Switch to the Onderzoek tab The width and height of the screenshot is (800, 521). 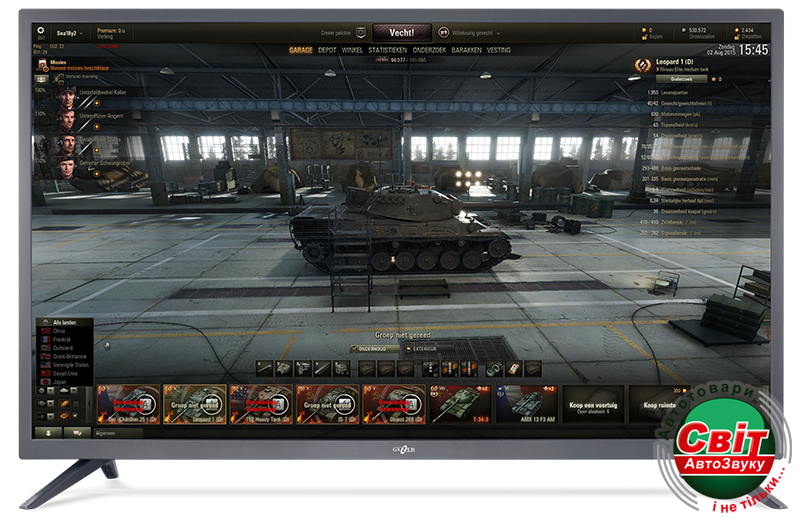pyautogui.click(x=428, y=49)
